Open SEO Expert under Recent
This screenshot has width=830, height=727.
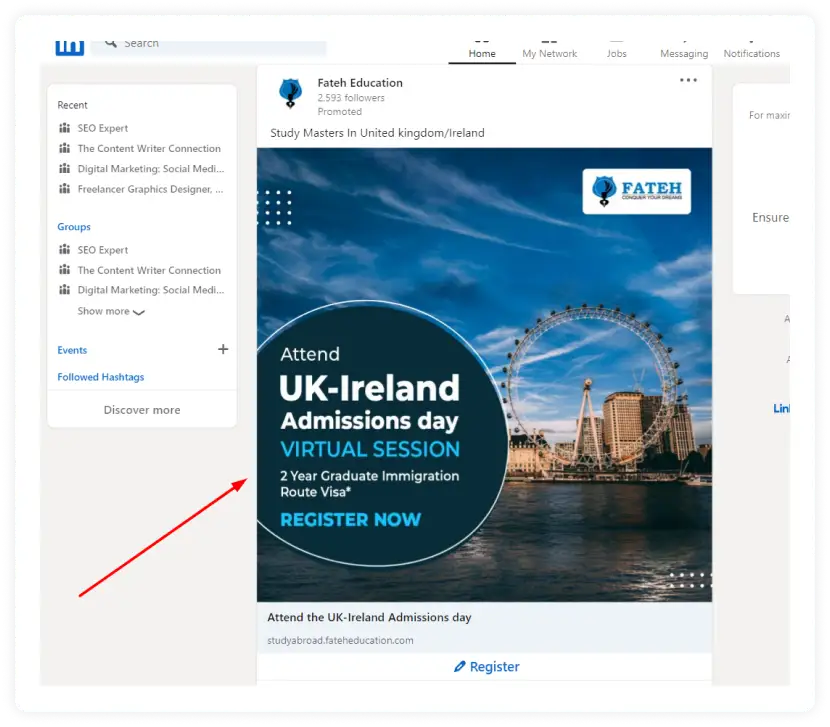pos(103,128)
